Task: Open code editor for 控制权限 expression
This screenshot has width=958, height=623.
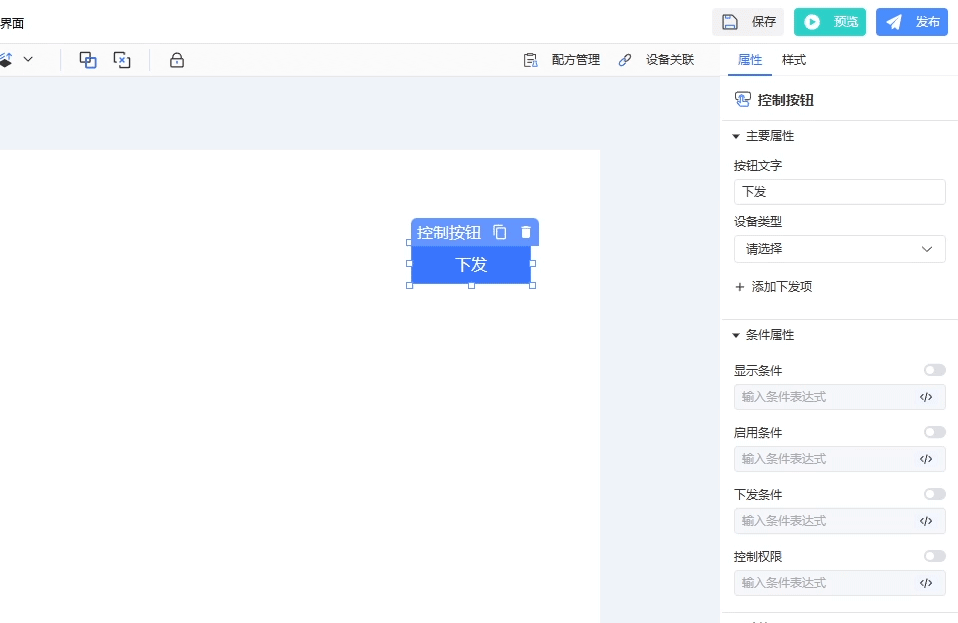Action: click(926, 583)
